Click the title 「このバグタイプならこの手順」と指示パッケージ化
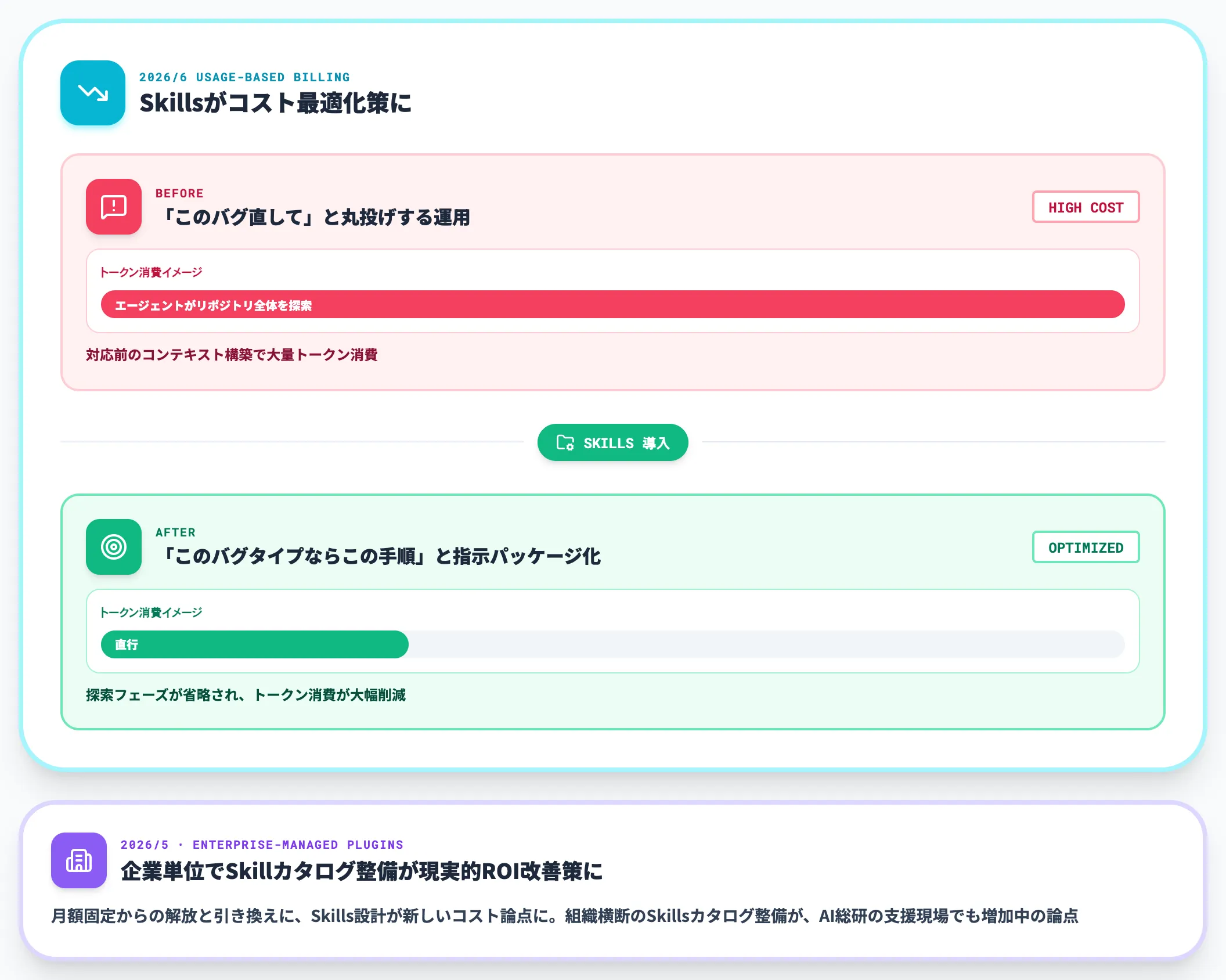This screenshot has height=980, width=1226. point(378,556)
